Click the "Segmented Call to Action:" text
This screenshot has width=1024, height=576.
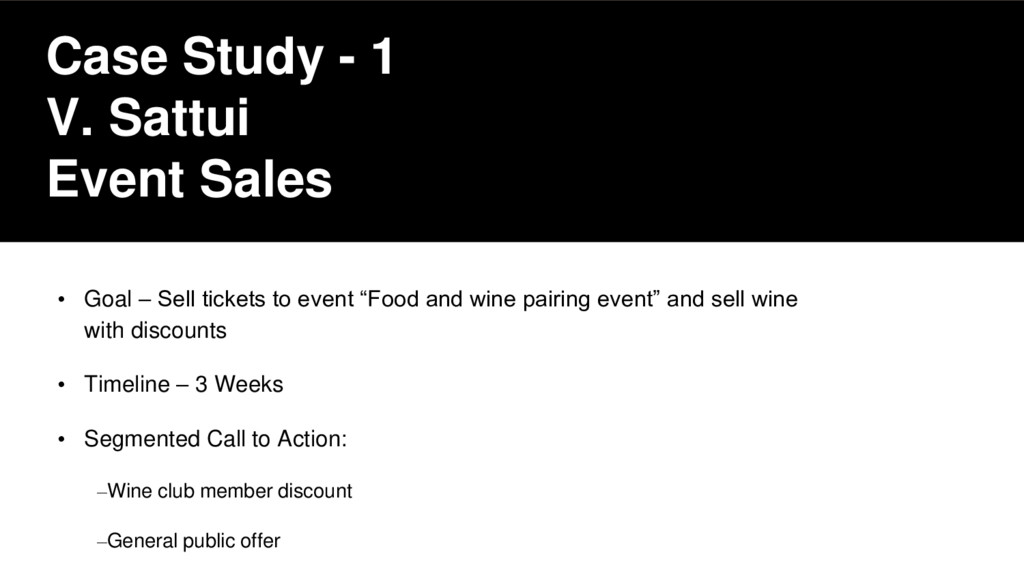(216, 439)
